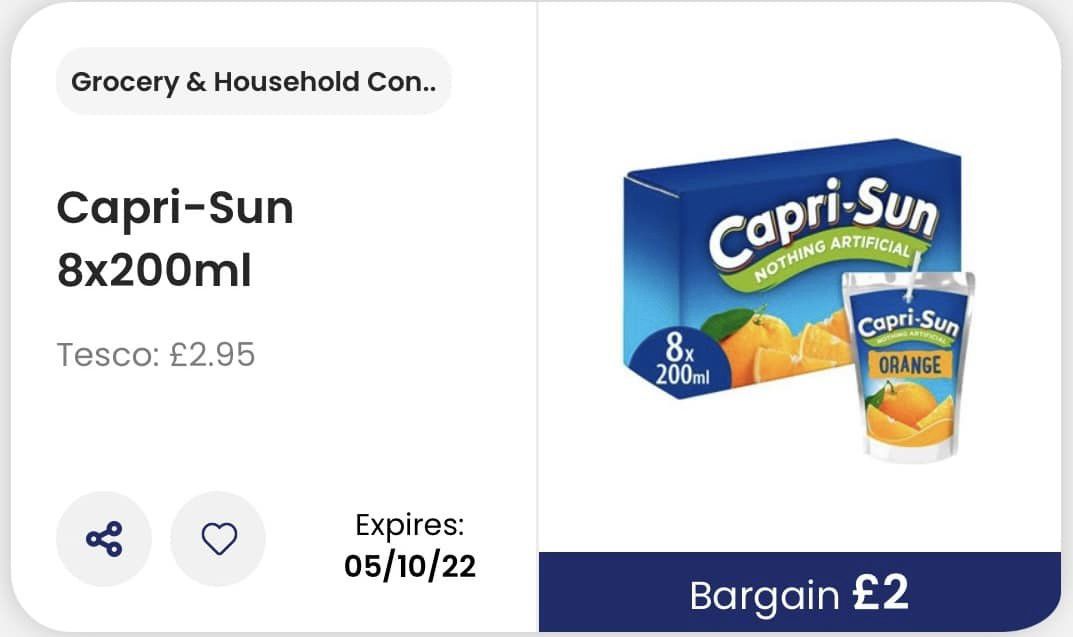Click the orange juice pouch image

906,380
